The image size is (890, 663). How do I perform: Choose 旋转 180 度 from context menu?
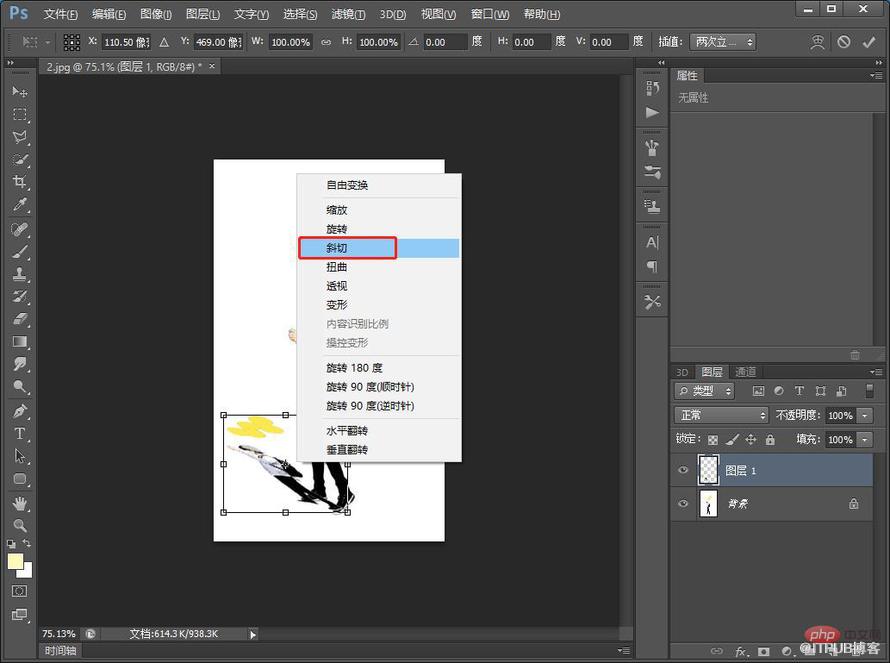(x=379, y=368)
